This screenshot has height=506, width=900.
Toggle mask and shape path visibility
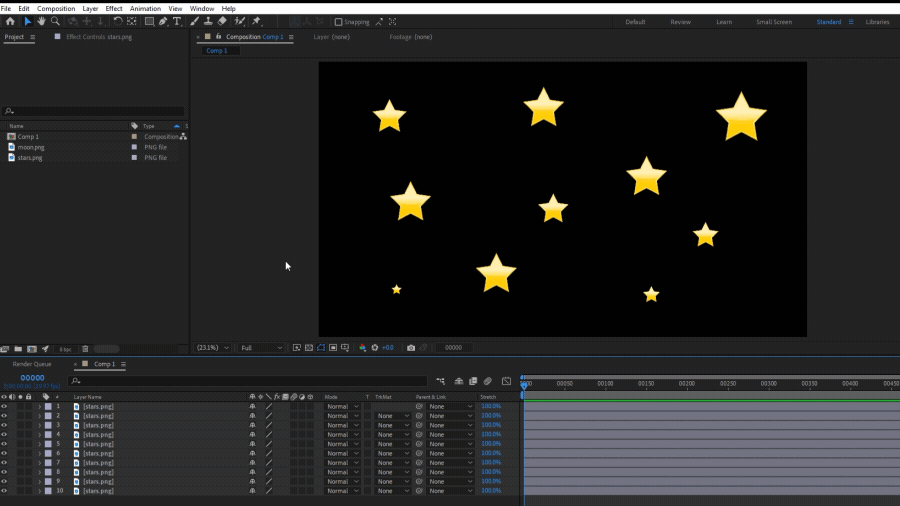(x=321, y=348)
